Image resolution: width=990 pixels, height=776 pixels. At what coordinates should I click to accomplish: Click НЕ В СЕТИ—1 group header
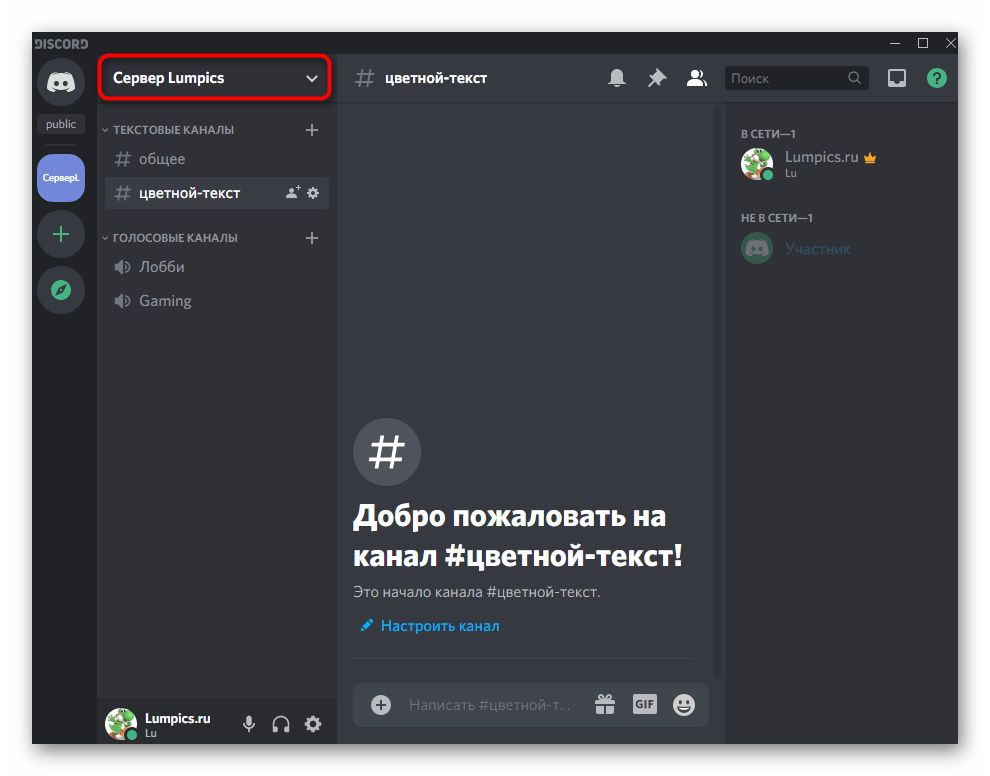pyautogui.click(x=777, y=218)
